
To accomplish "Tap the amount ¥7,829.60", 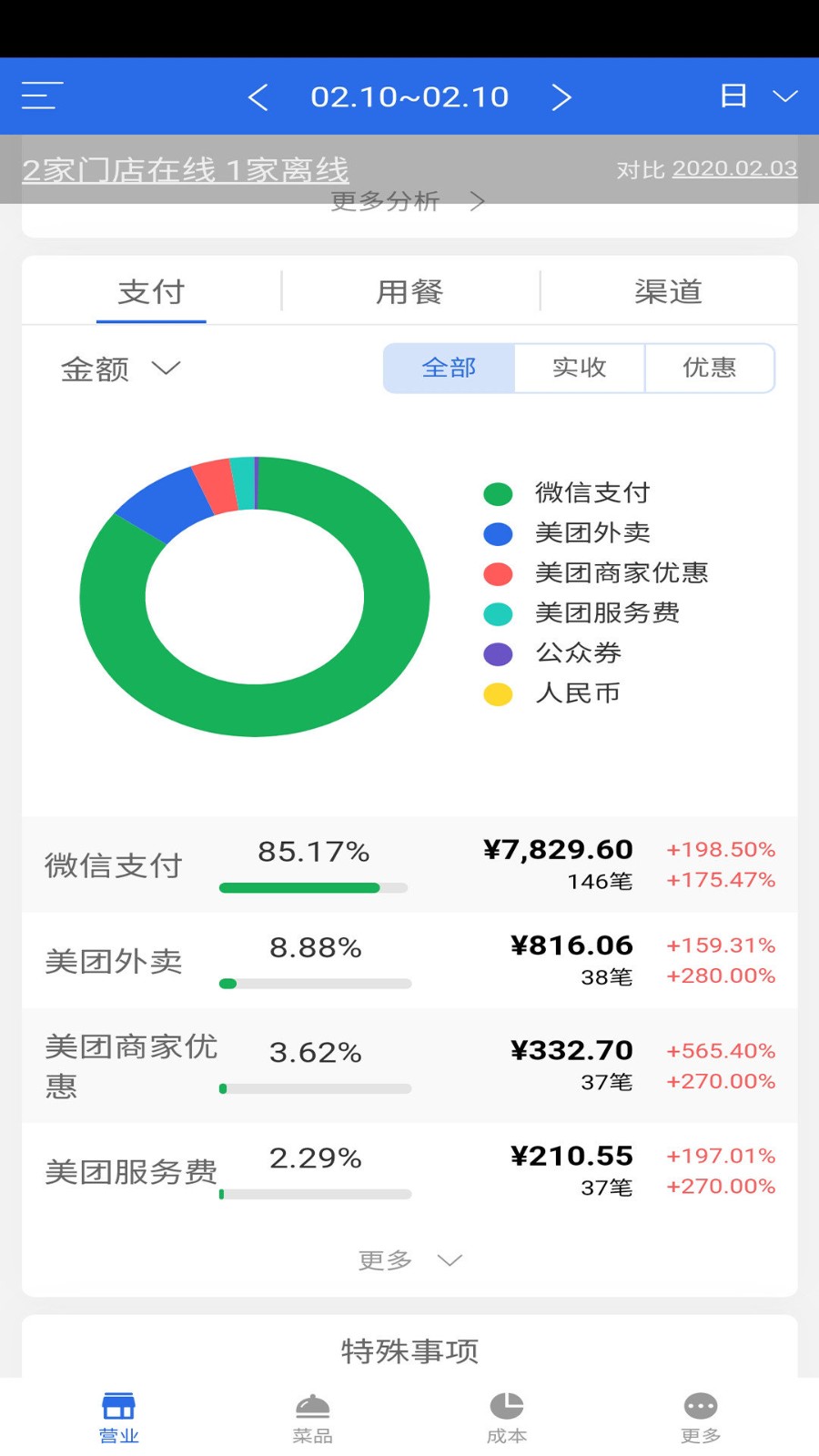I will 558,849.
